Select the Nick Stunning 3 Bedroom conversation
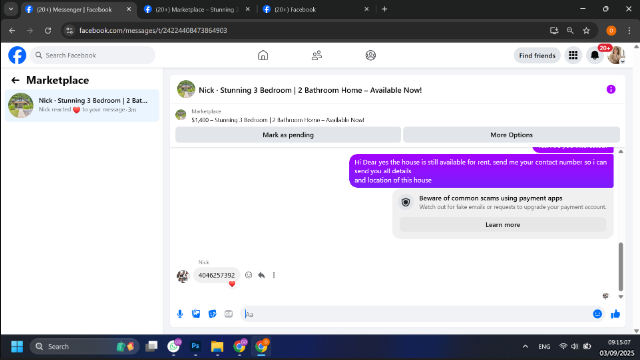This screenshot has height=360, width=640. tap(82, 105)
